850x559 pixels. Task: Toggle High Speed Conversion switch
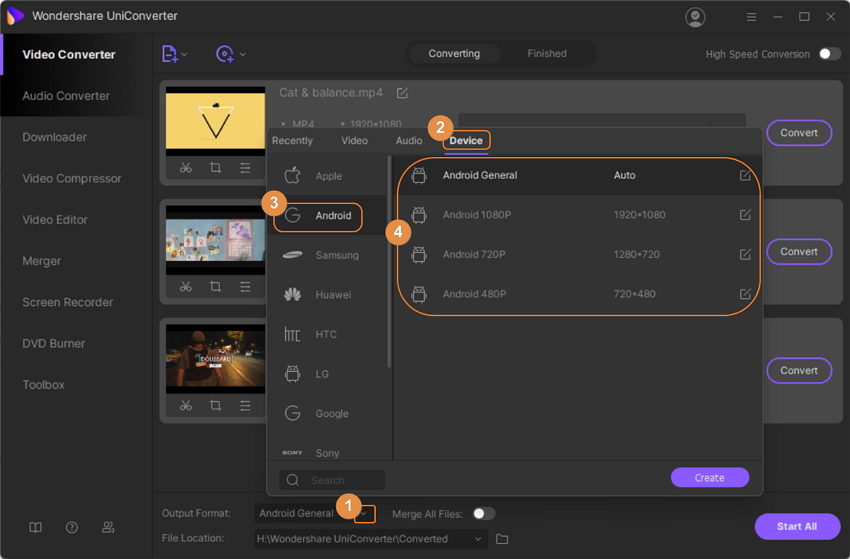(829, 54)
